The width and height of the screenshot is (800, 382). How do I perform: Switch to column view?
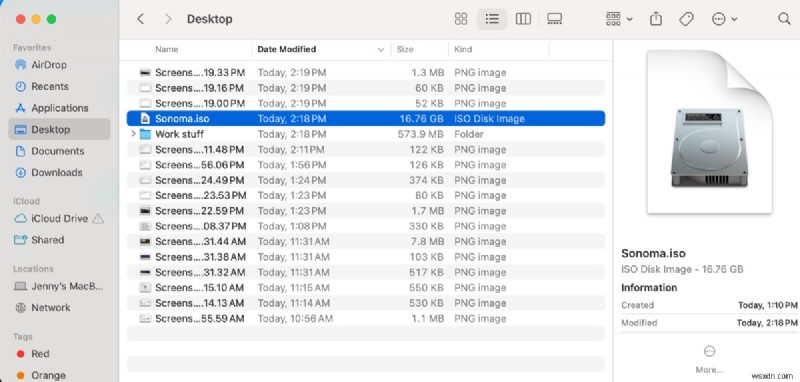[523, 19]
